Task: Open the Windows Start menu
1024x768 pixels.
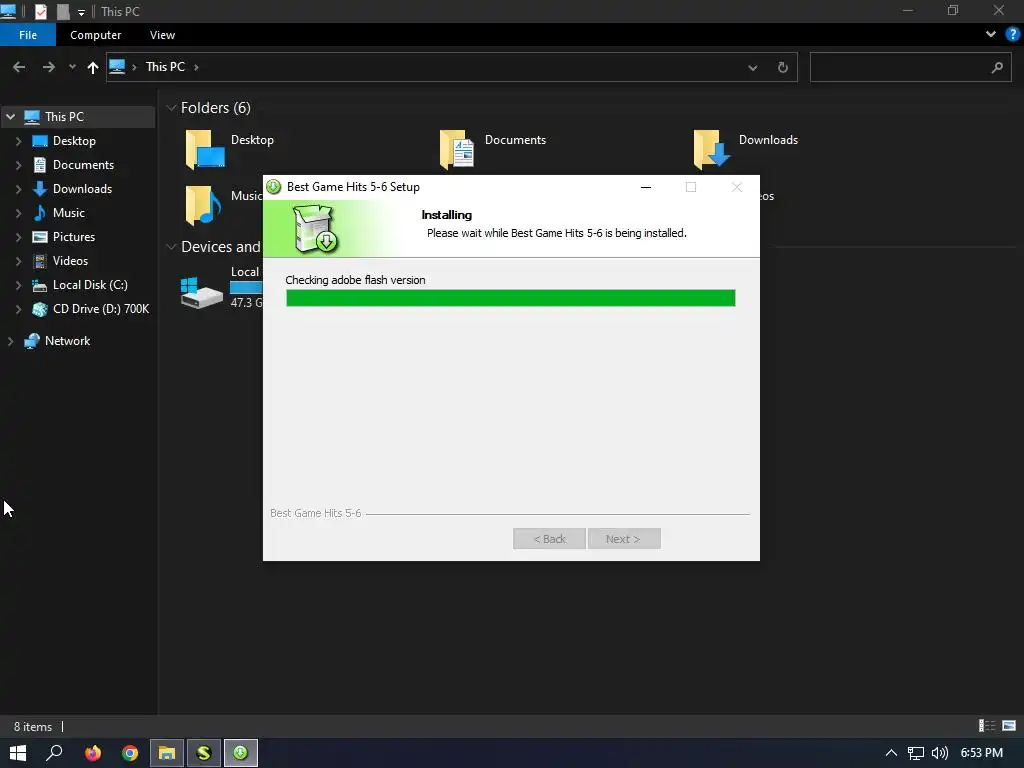Action: coord(18,753)
